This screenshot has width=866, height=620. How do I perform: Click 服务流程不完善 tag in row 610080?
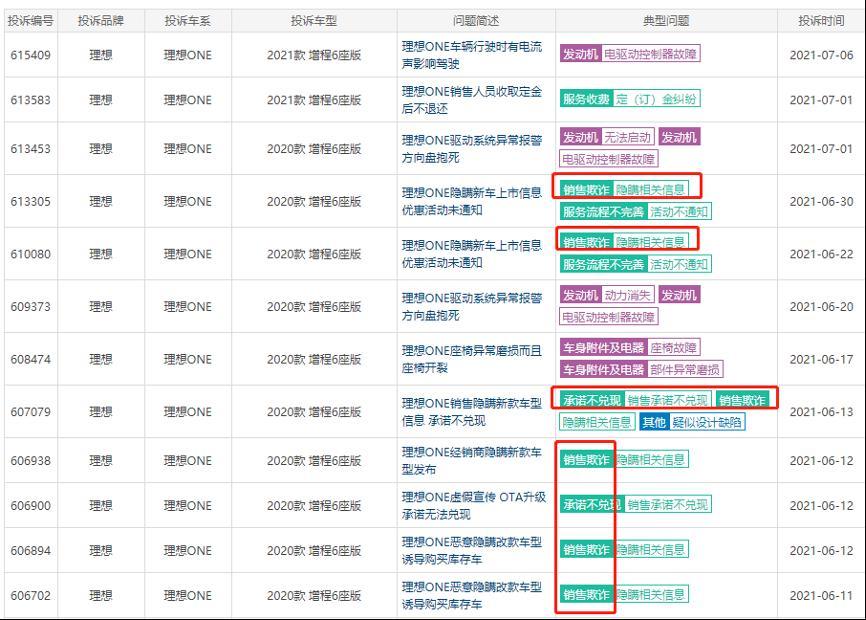click(x=603, y=264)
